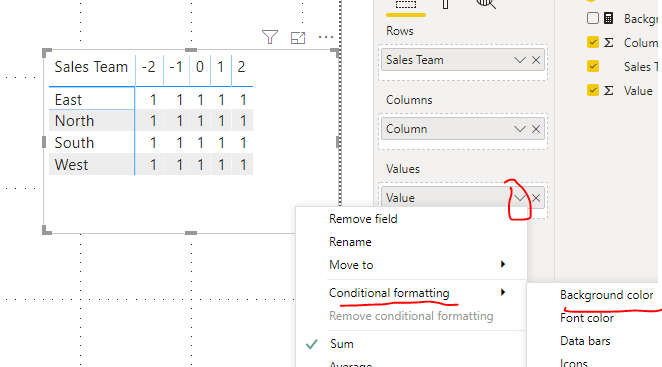
Task: Open focus mode icon above the matrix
Action: coord(298,38)
